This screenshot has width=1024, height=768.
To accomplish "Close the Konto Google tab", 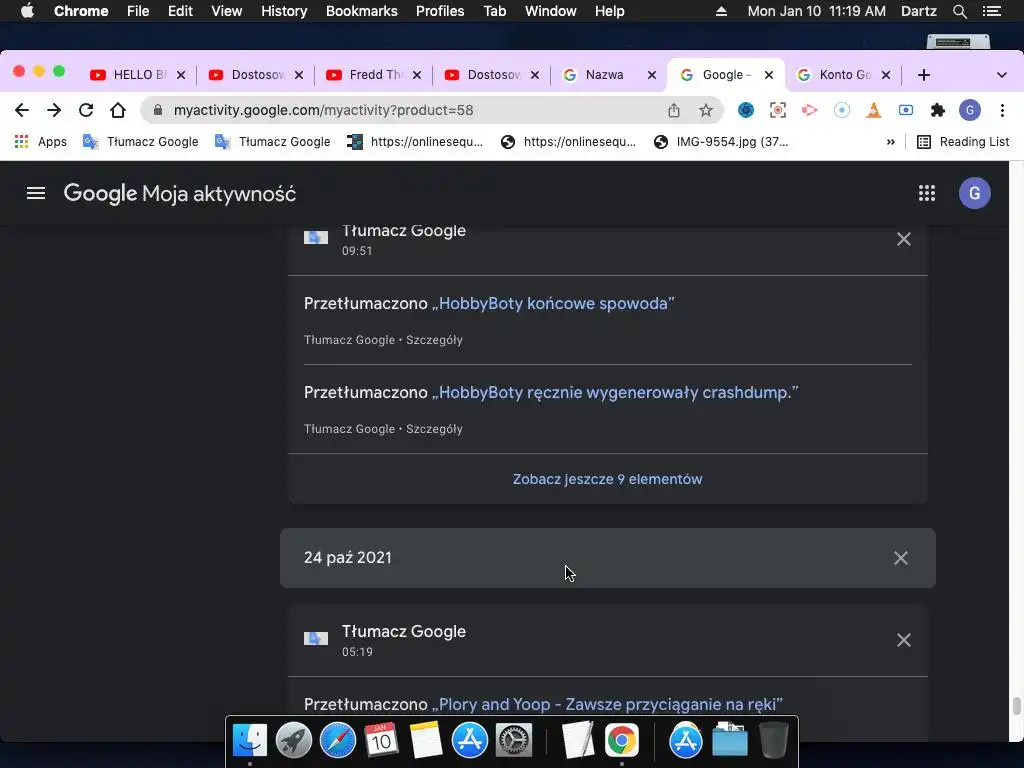I will coord(886,75).
